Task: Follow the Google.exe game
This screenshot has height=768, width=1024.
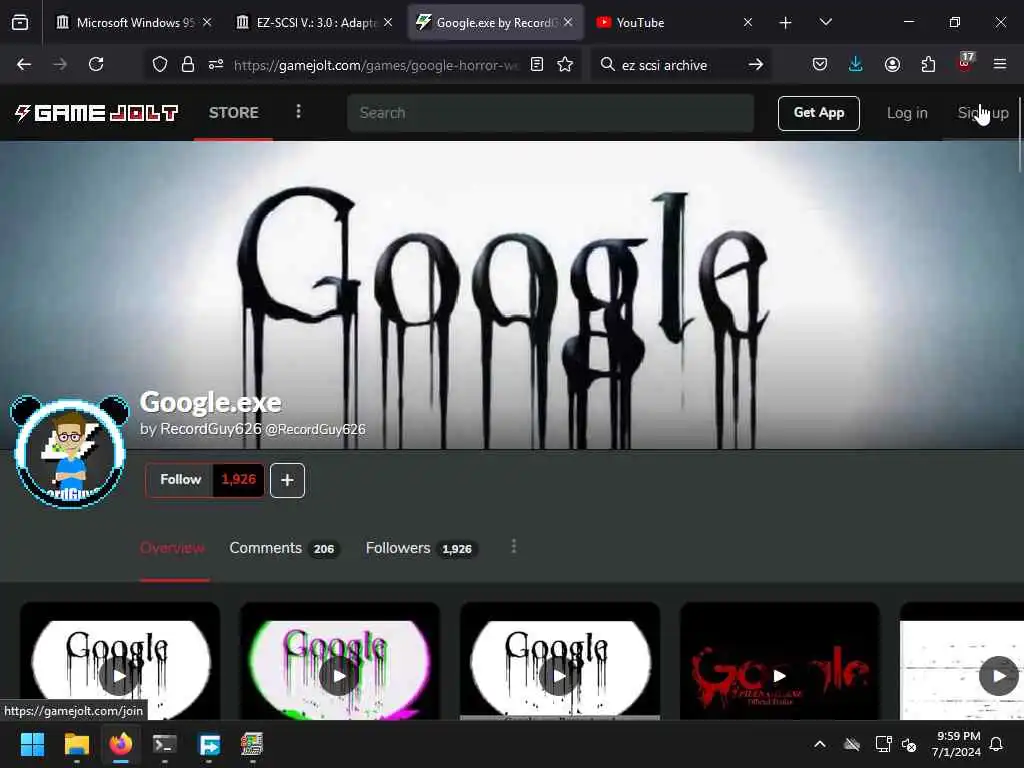Action: [x=179, y=479]
